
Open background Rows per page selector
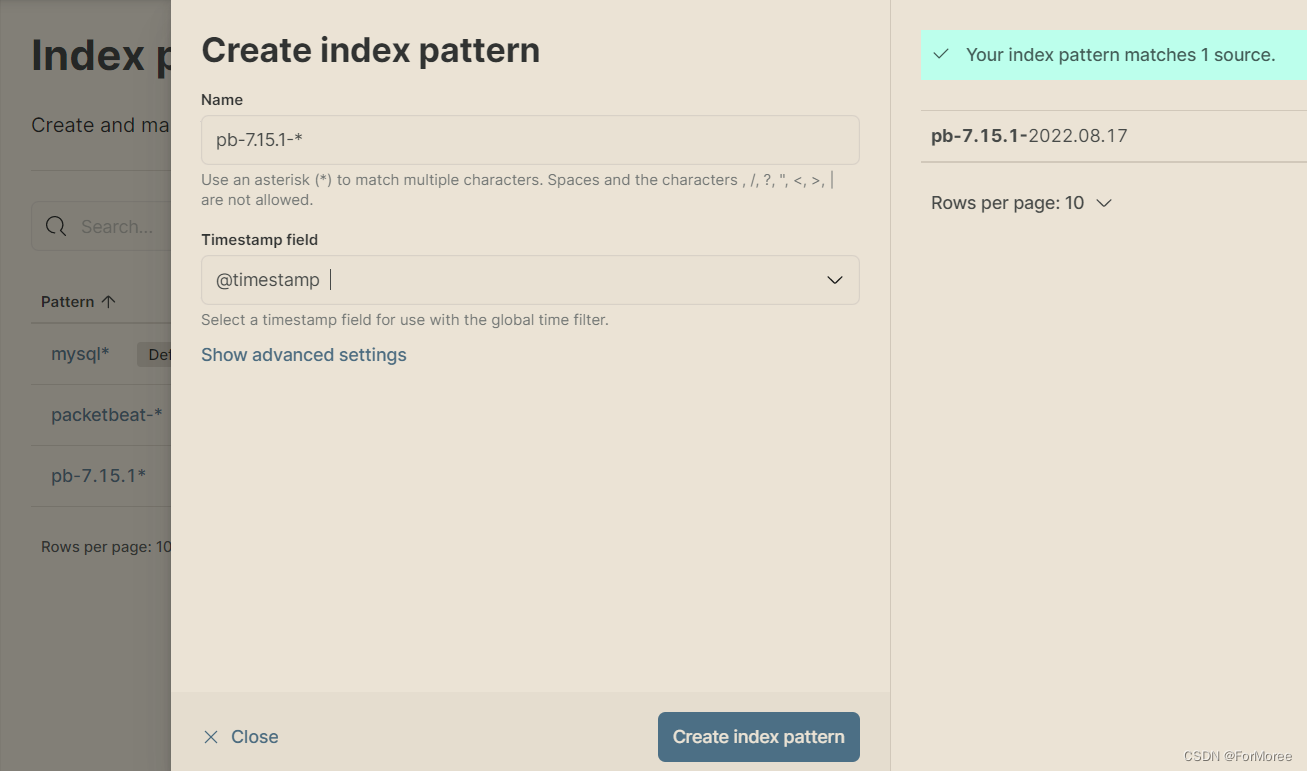(106, 547)
